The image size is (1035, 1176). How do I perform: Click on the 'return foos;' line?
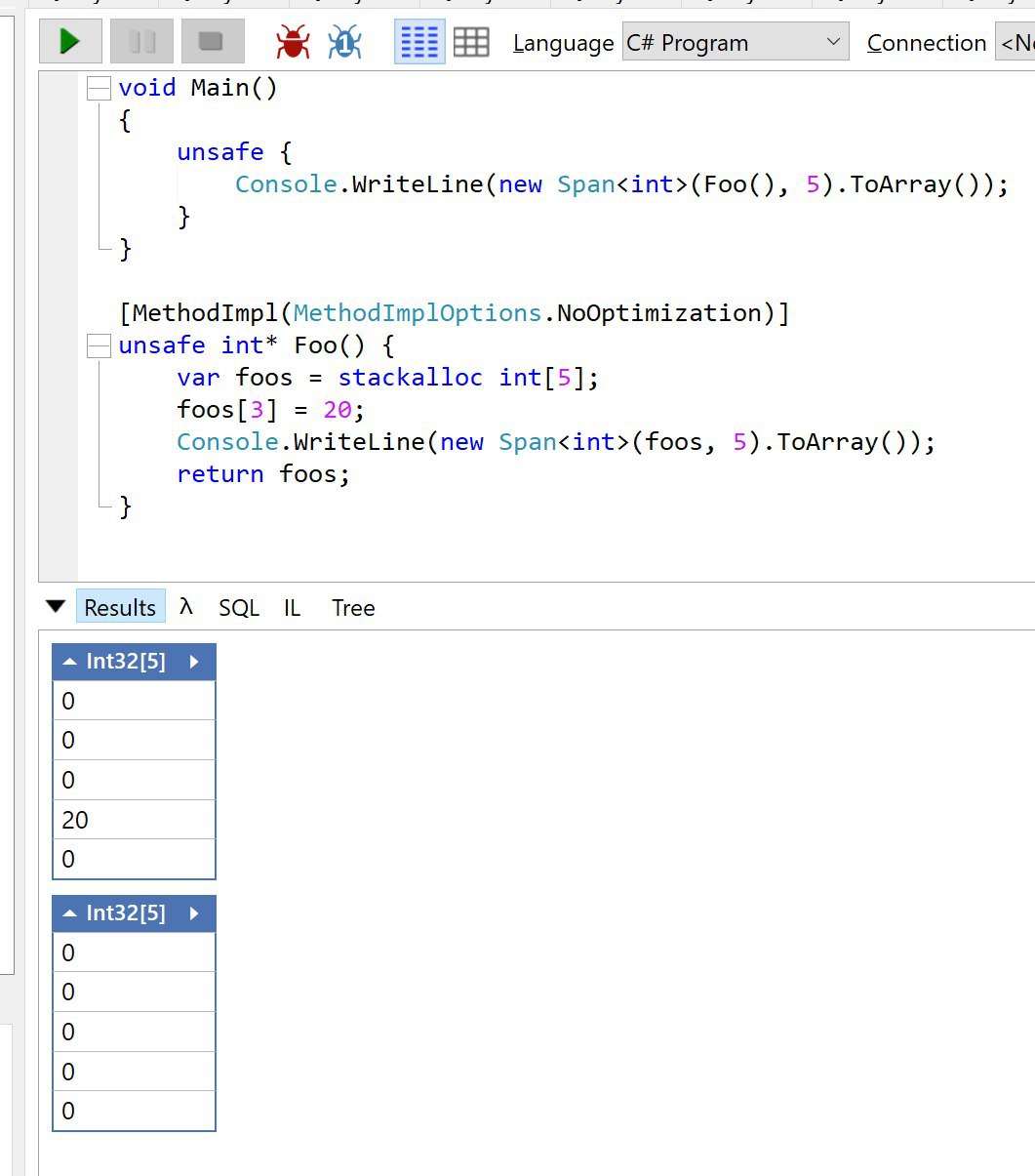click(263, 474)
